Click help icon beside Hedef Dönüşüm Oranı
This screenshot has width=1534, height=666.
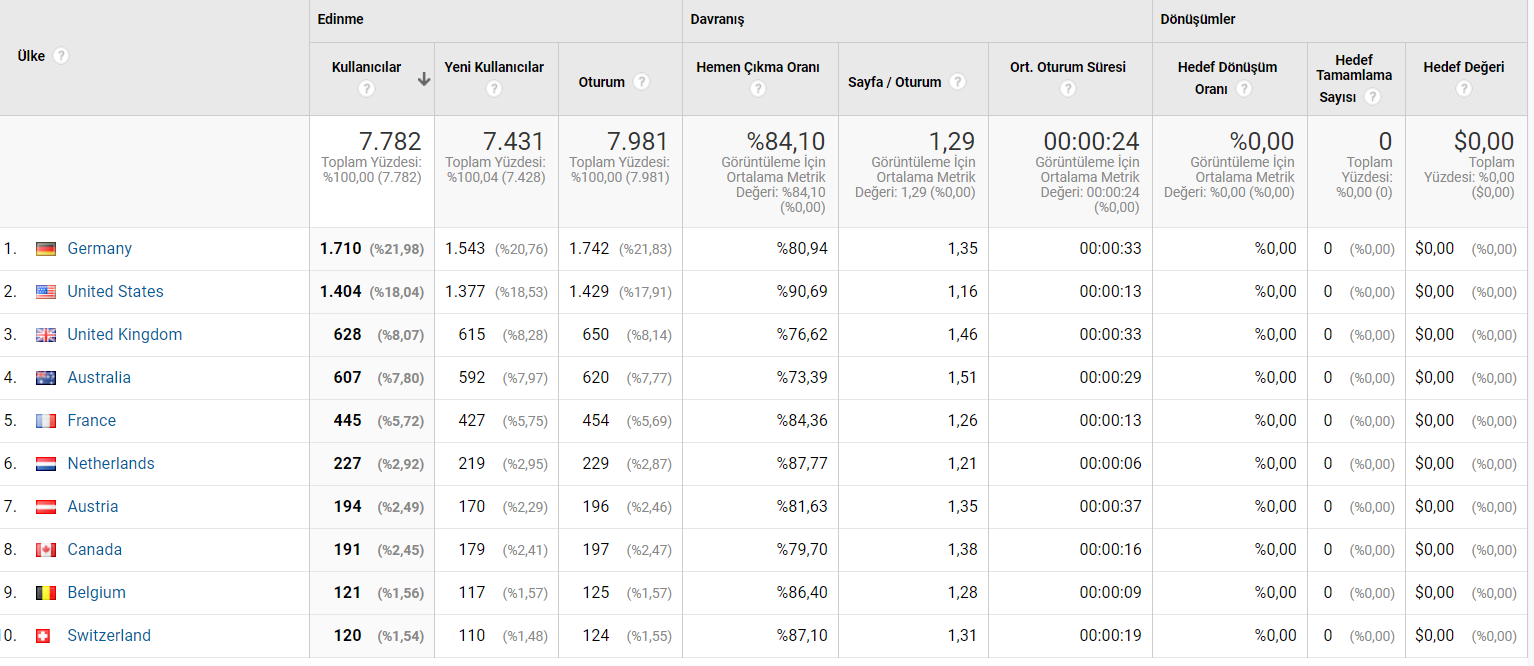[x=1244, y=88]
